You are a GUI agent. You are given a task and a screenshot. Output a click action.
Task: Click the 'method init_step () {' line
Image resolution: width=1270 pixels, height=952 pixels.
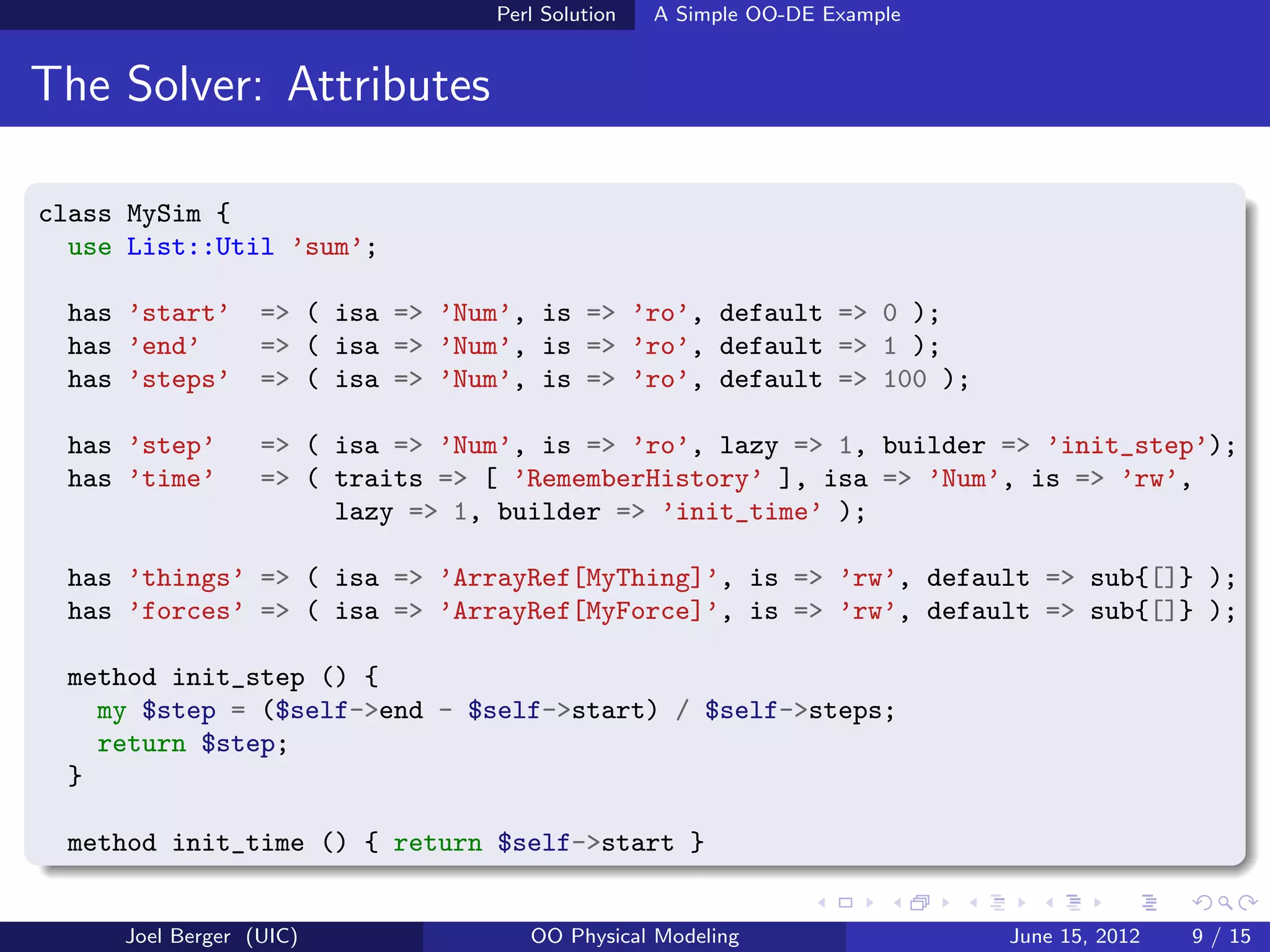tap(223, 677)
